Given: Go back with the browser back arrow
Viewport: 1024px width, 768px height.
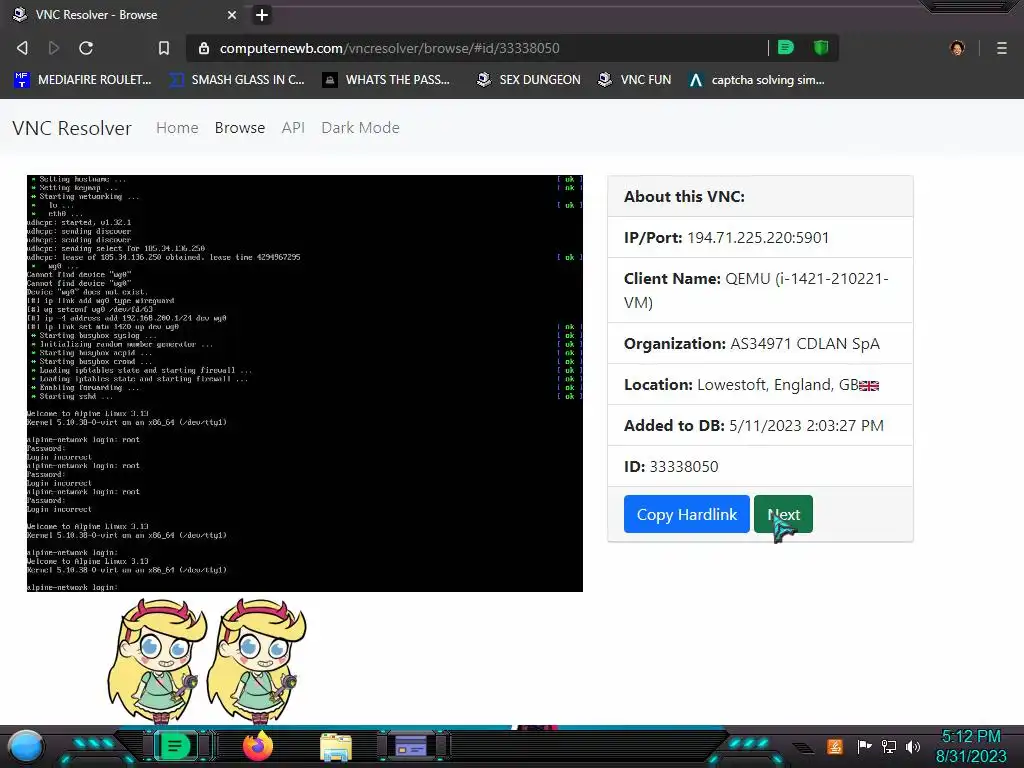Looking at the screenshot, I should pyautogui.click(x=22, y=48).
